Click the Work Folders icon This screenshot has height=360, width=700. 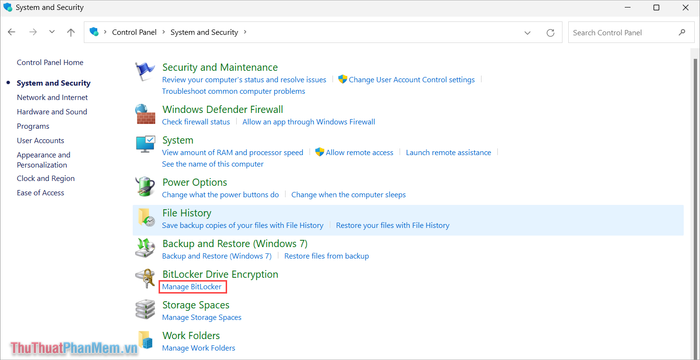145,340
